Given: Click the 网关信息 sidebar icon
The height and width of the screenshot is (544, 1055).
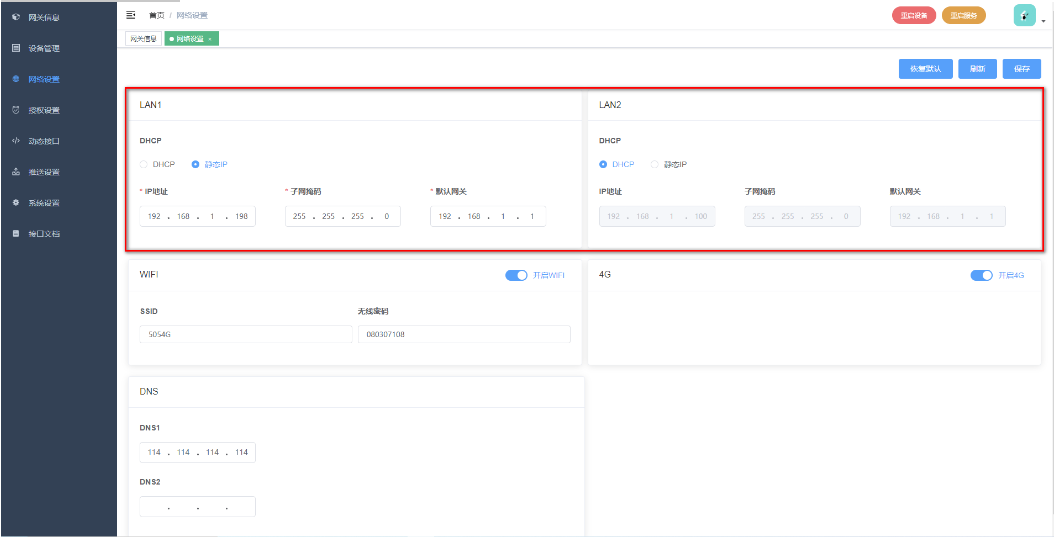Looking at the screenshot, I should click(15, 17).
